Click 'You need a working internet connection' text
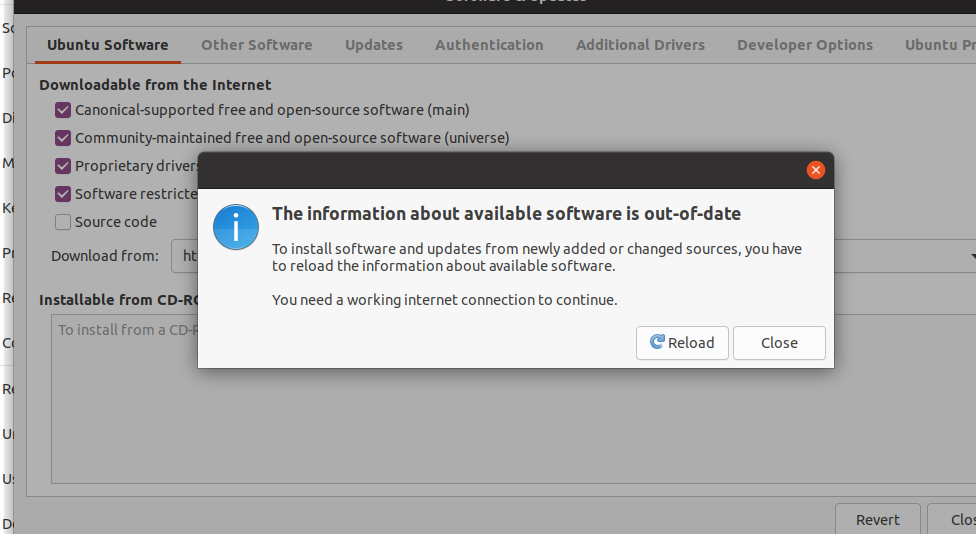Viewport: 976px width, 534px height. 444,300
